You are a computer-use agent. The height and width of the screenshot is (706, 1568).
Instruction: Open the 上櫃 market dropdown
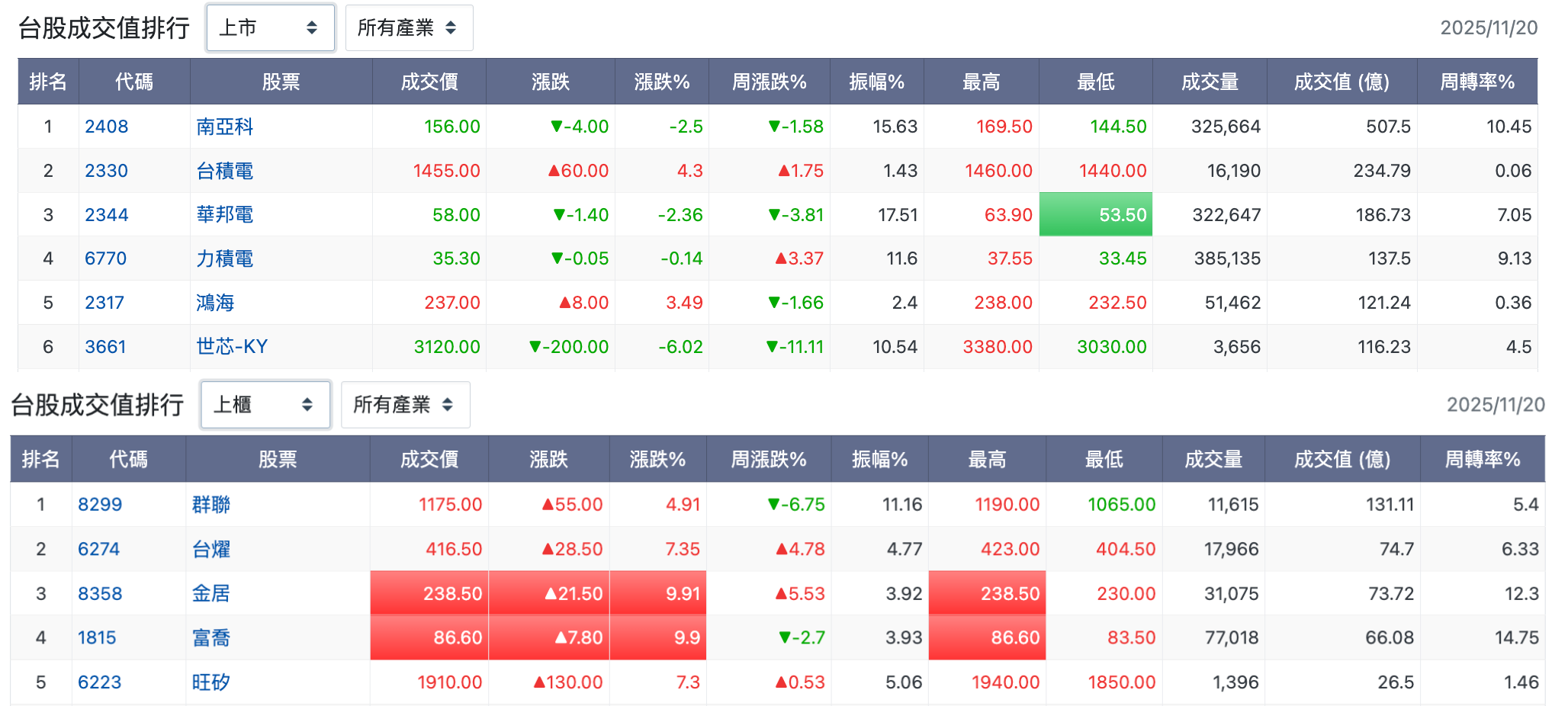click(265, 405)
